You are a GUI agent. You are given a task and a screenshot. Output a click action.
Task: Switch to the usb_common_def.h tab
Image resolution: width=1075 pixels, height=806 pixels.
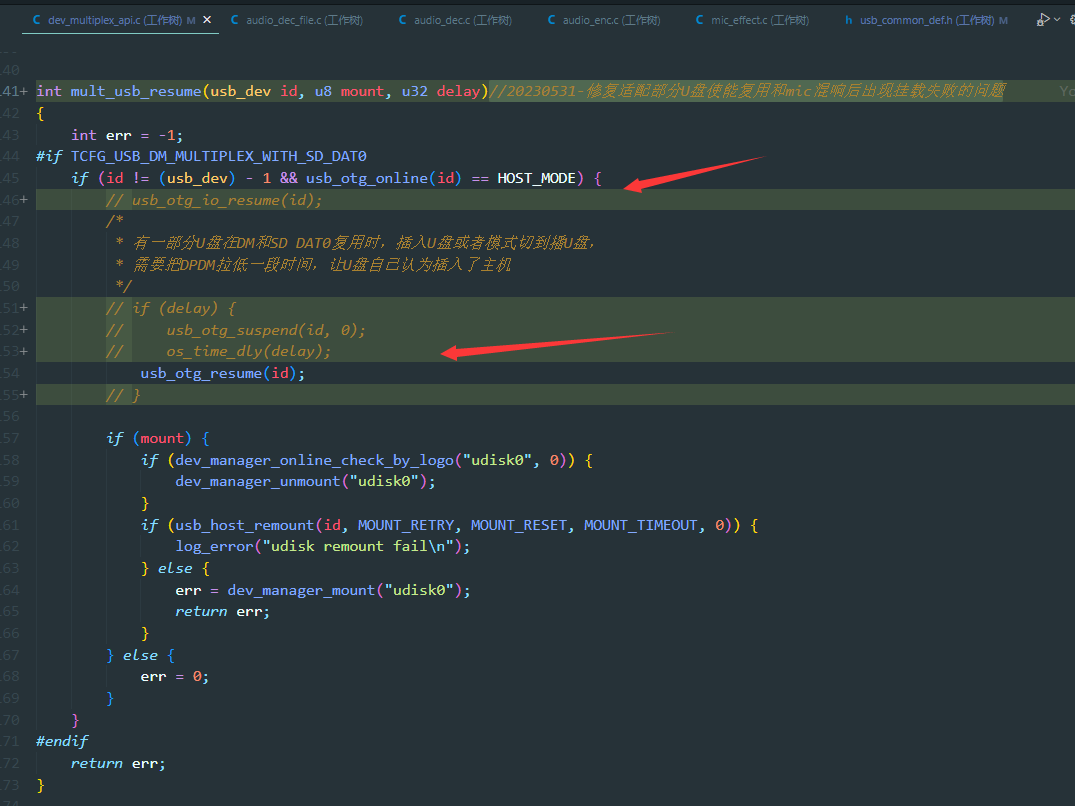[926, 20]
